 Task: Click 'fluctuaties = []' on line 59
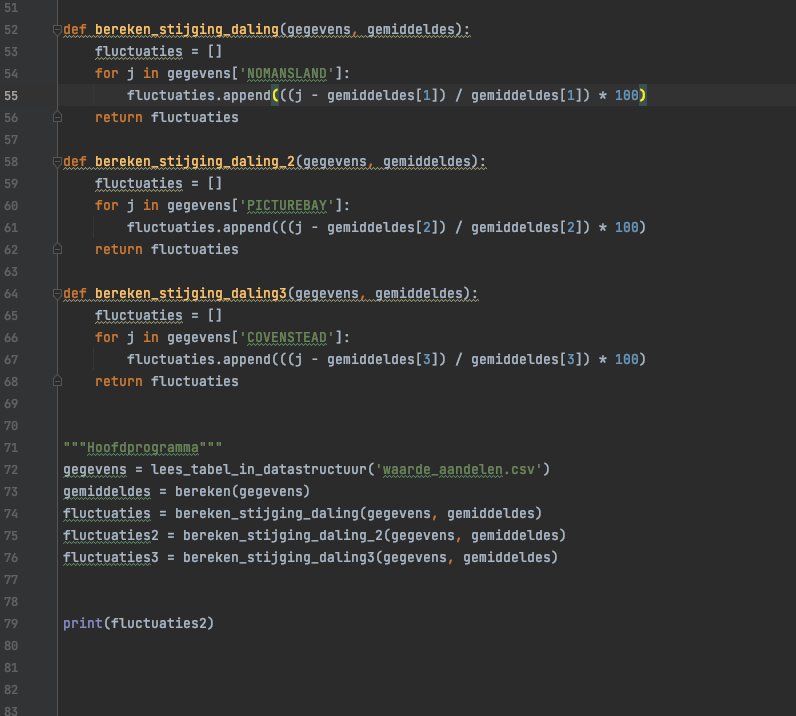(x=158, y=184)
